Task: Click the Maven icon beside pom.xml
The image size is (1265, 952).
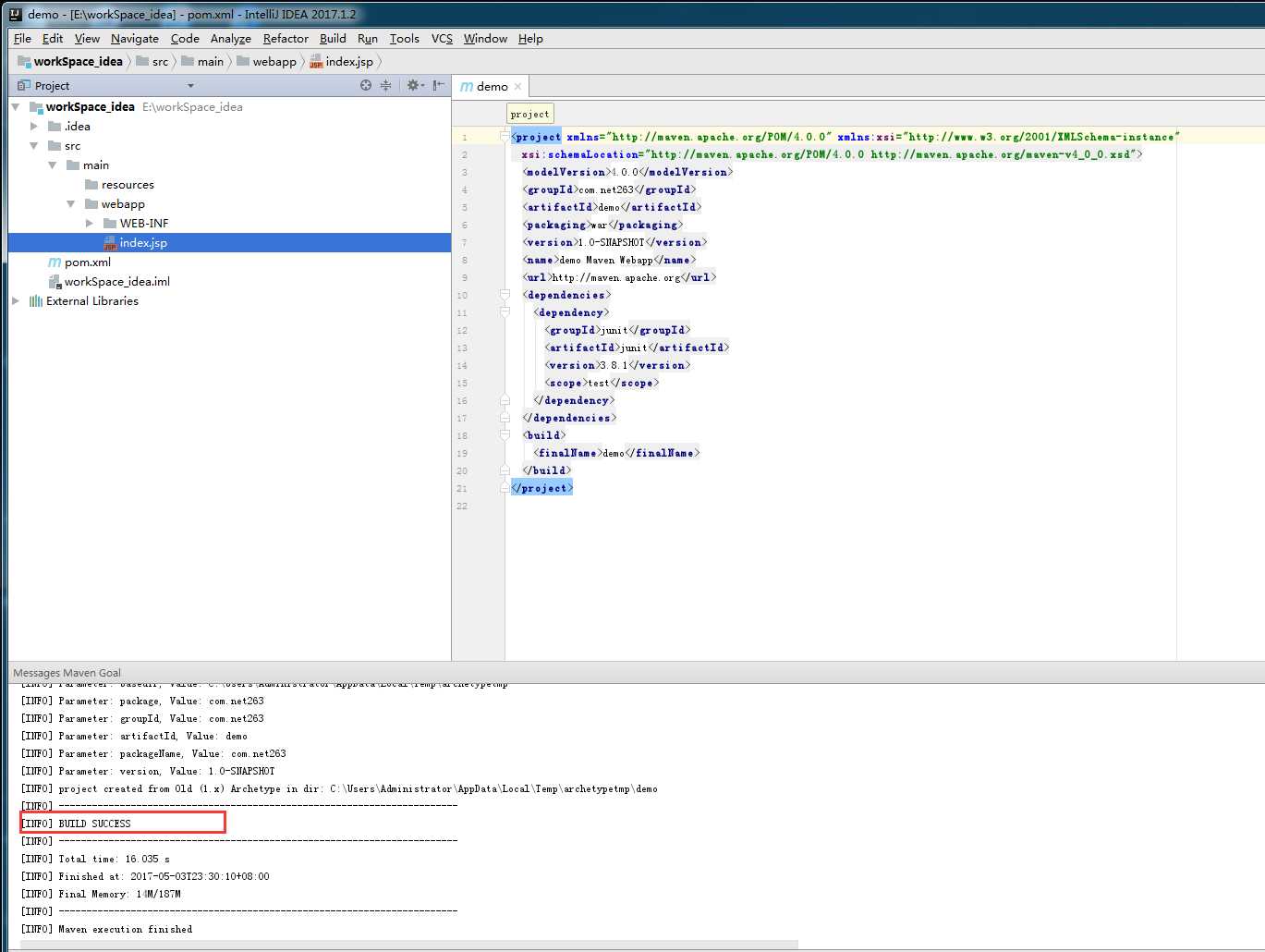Action: 55,262
